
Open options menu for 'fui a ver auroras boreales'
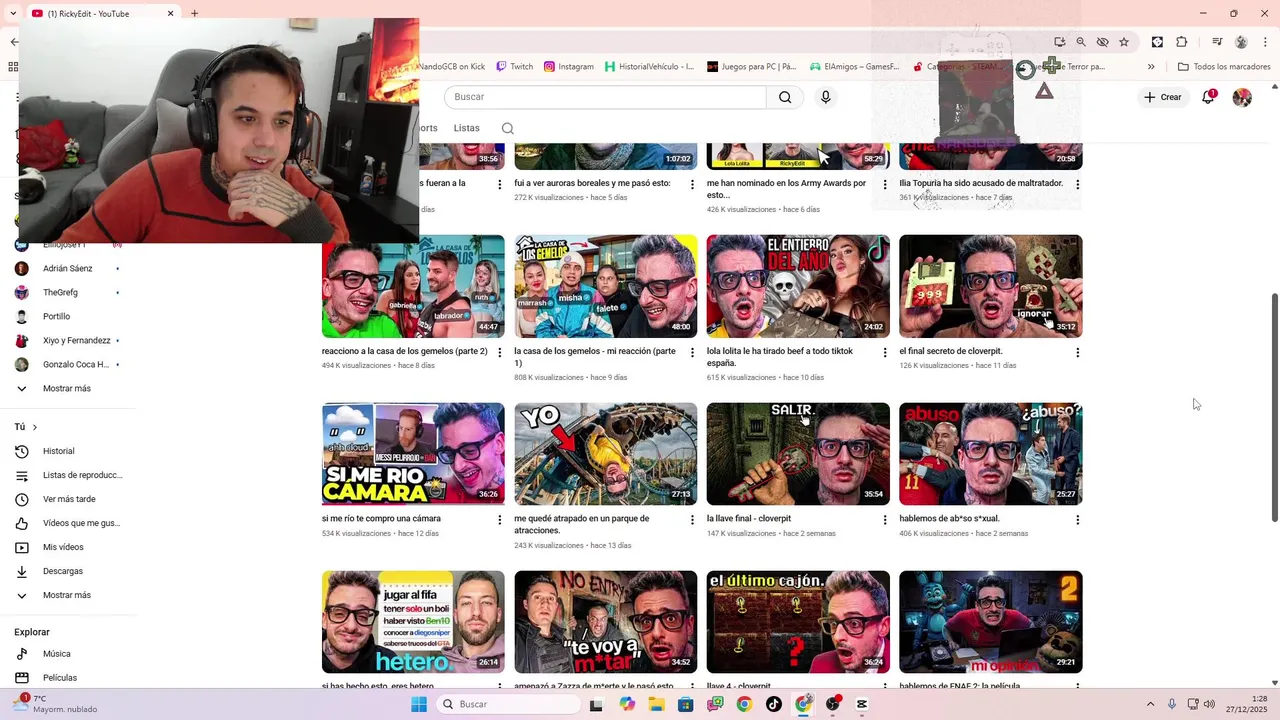pyautogui.click(x=692, y=184)
